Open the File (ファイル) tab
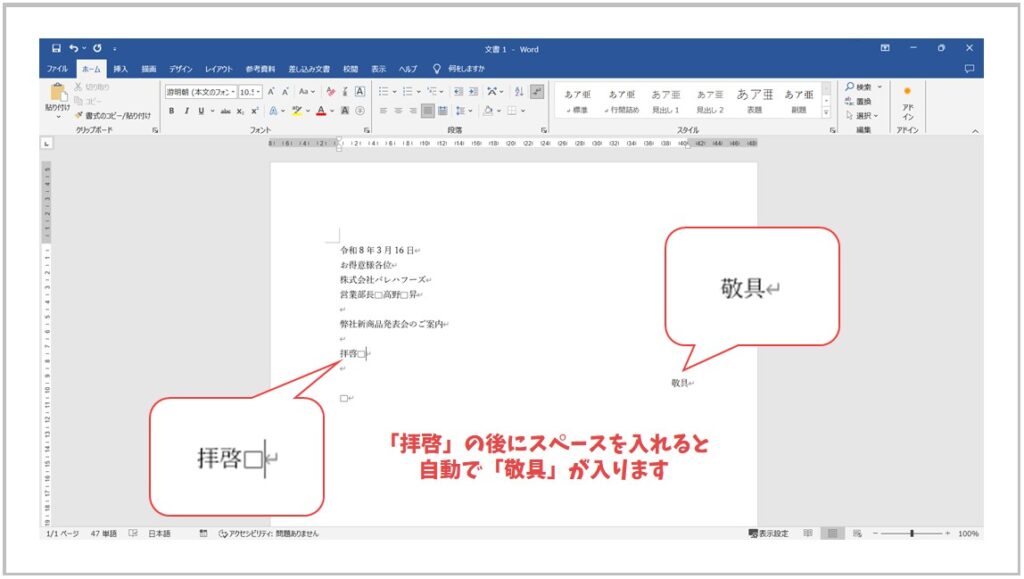 click(x=57, y=69)
